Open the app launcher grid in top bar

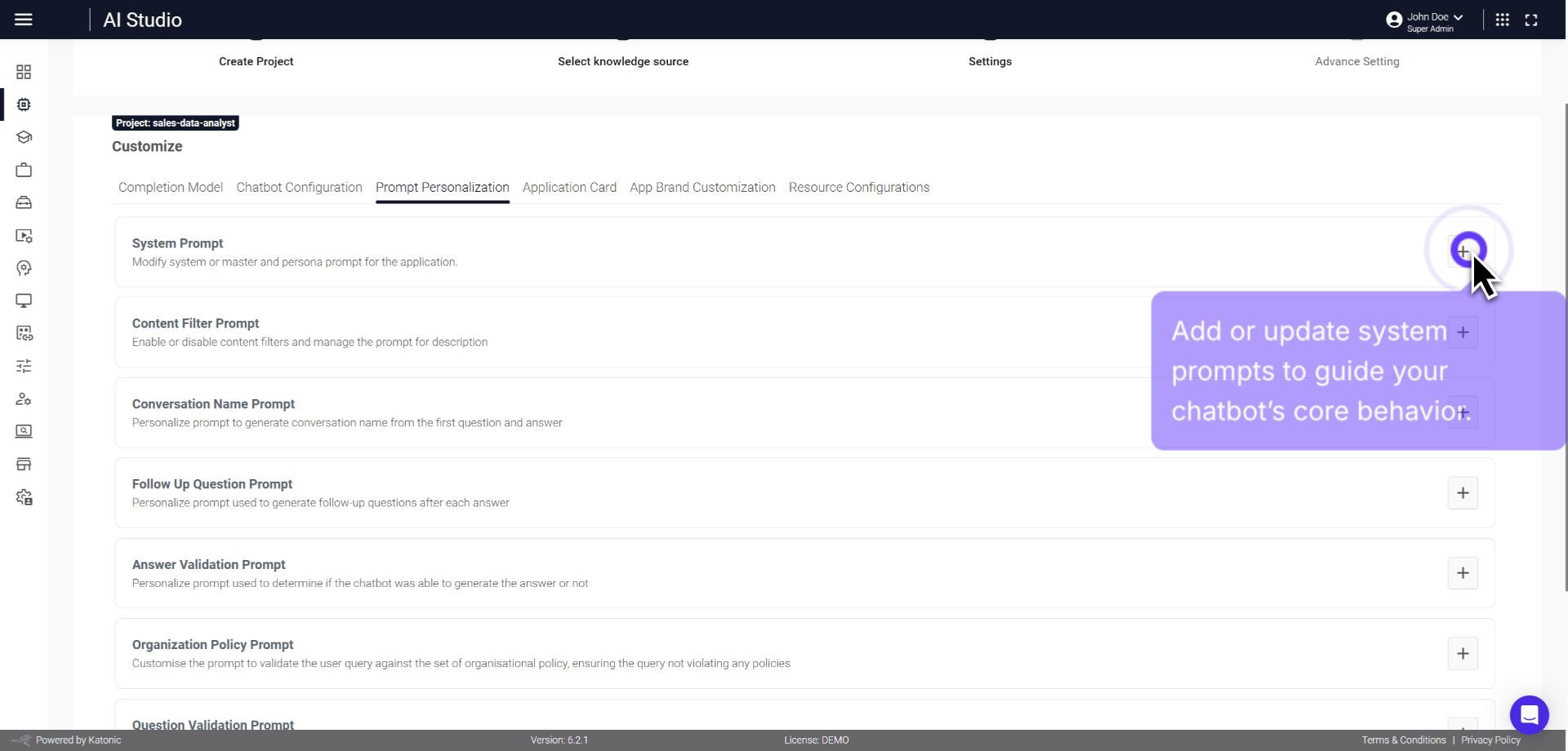click(1503, 20)
